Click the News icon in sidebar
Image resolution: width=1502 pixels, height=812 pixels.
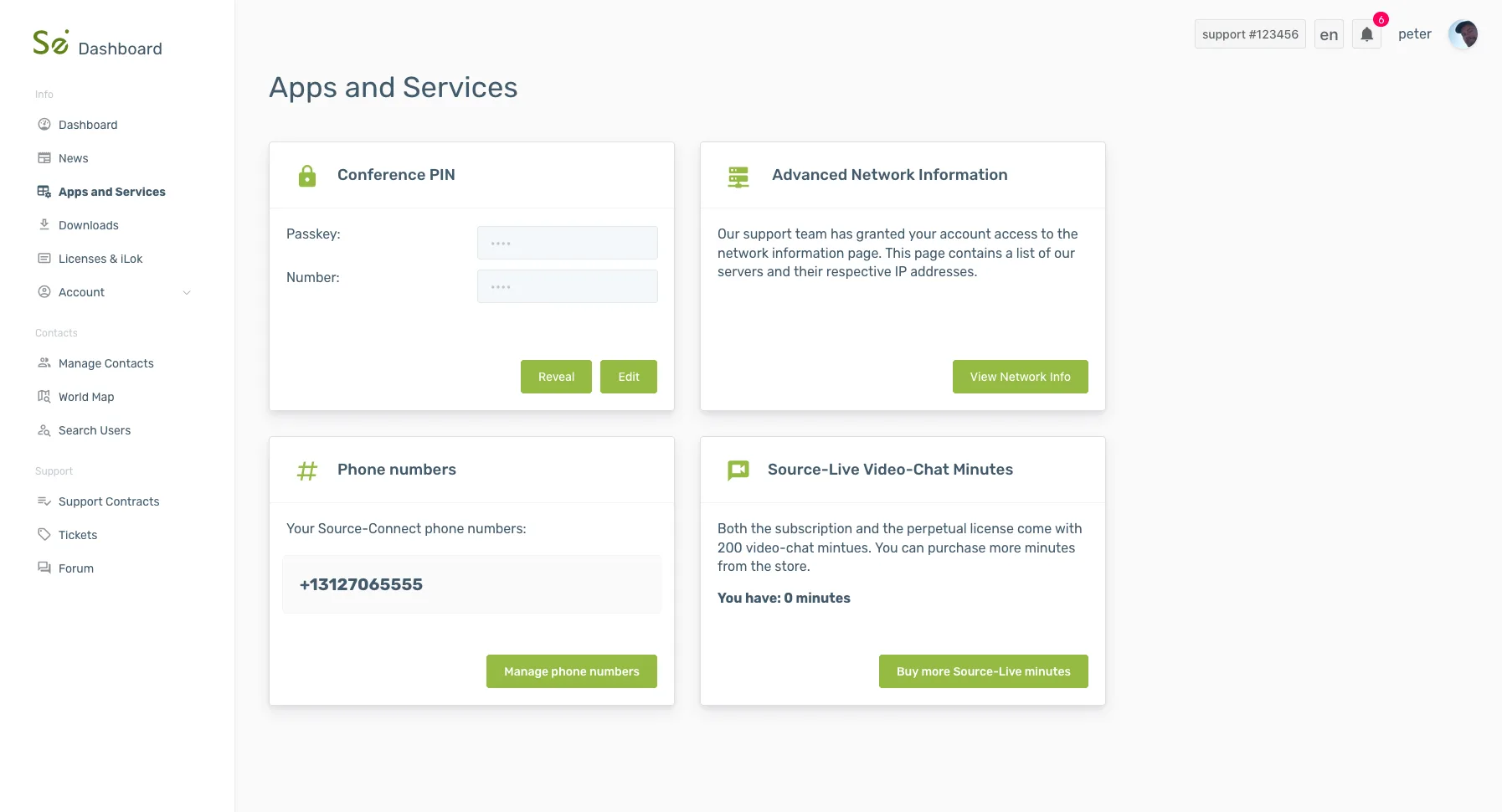(x=44, y=157)
